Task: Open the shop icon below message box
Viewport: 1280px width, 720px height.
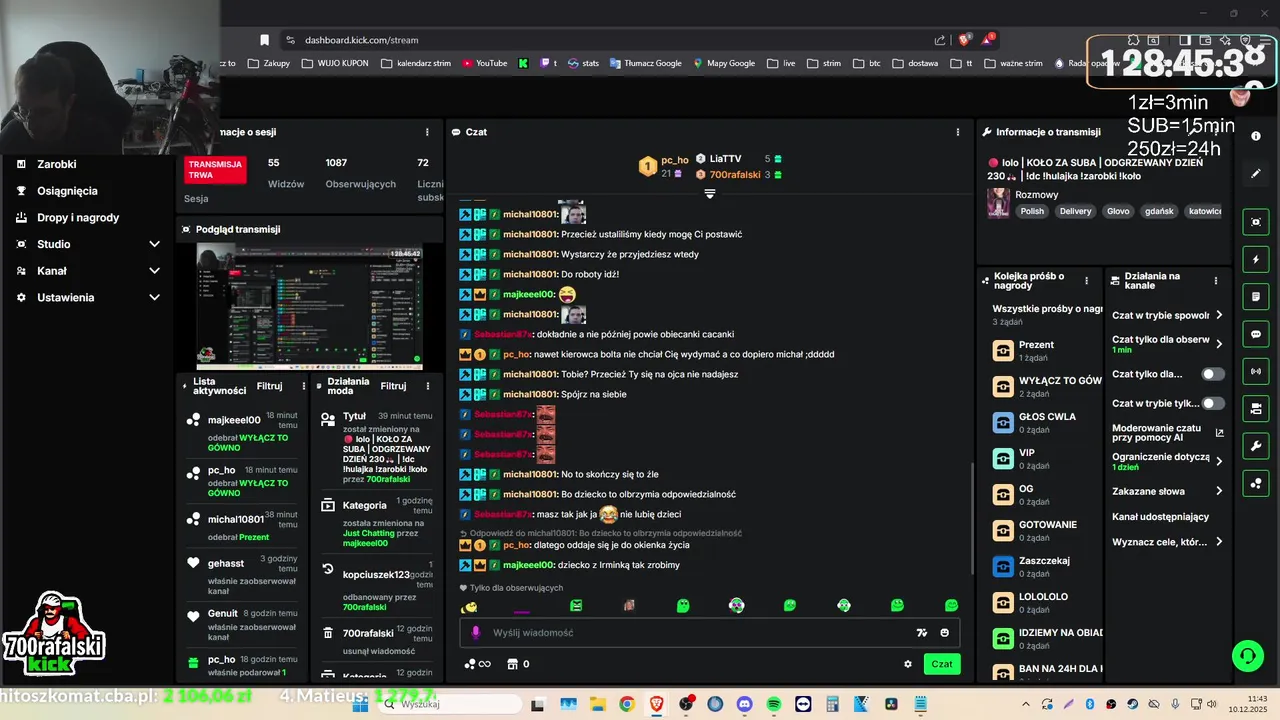Action: 513,664
